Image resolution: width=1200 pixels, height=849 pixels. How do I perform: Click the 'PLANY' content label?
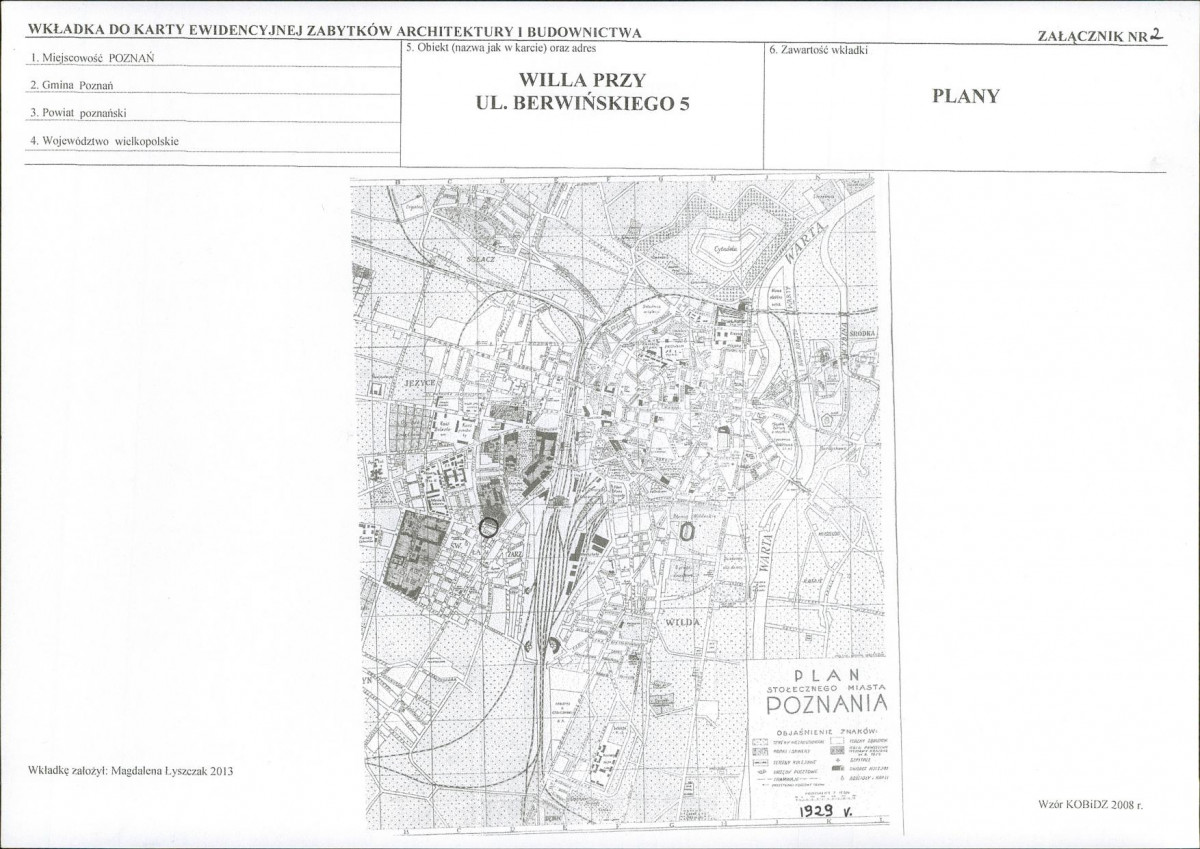[x=965, y=96]
